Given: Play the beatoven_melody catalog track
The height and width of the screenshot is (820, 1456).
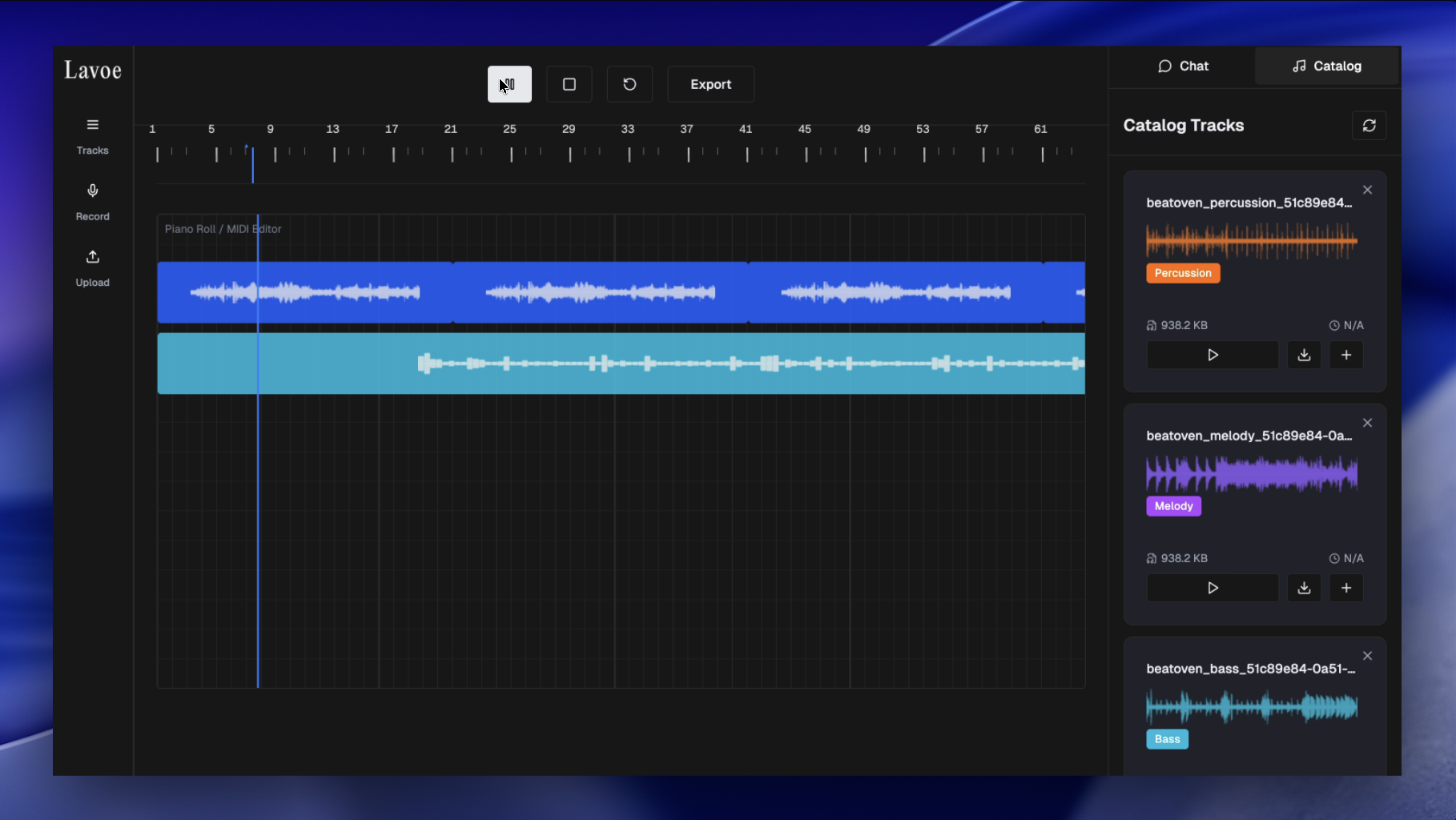Looking at the screenshot, I should (1213, 588).
